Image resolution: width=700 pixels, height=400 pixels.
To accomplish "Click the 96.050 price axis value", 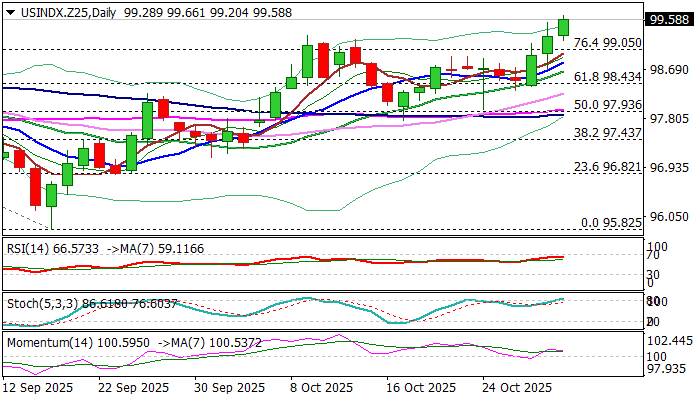I will 670,217.
